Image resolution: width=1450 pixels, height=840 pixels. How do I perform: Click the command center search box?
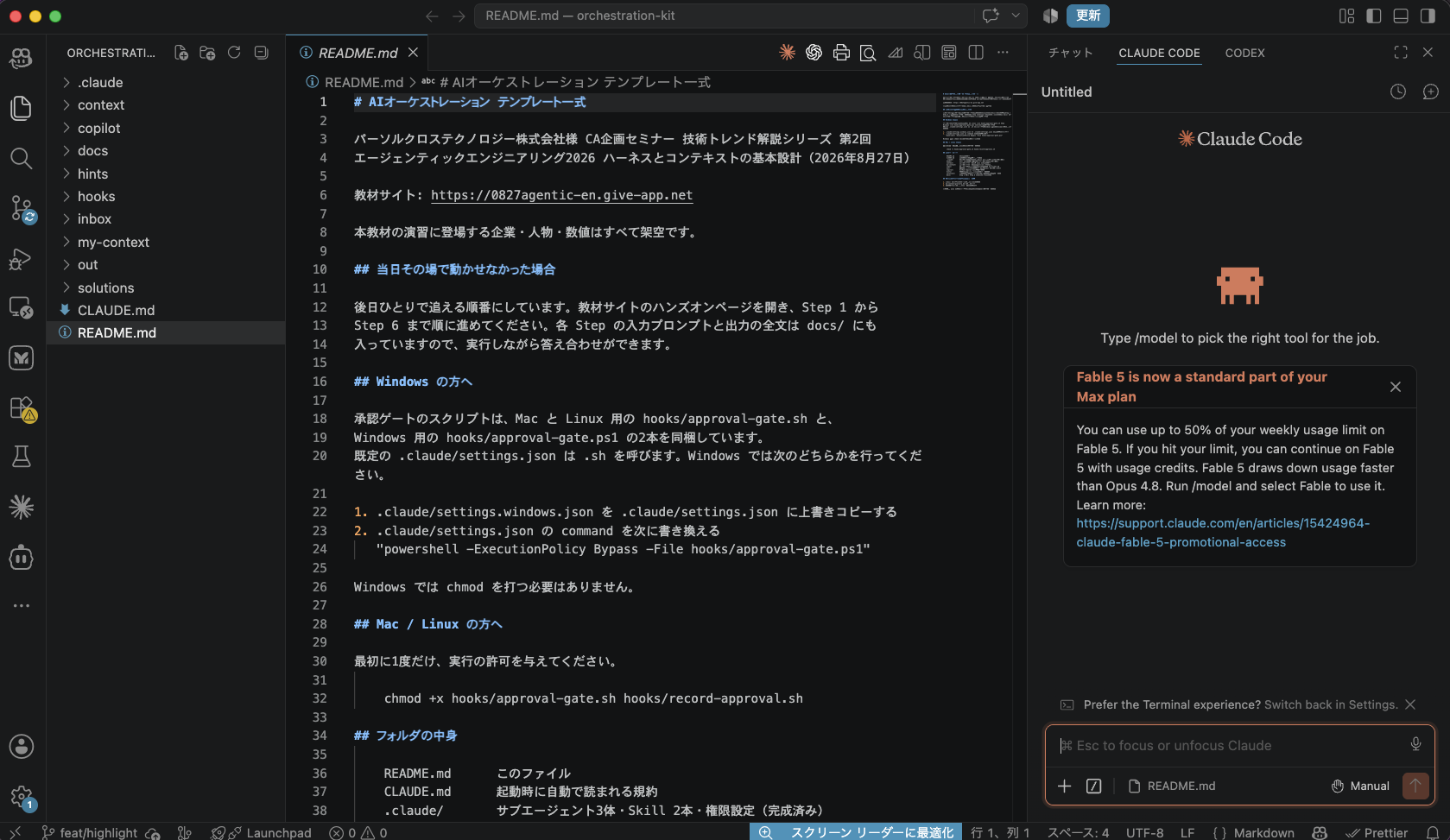click(x=725, y=16)
